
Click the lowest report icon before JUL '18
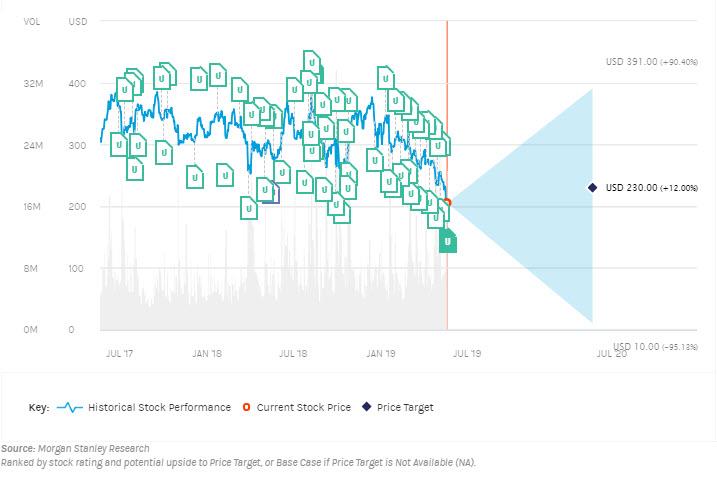(249, 208)
